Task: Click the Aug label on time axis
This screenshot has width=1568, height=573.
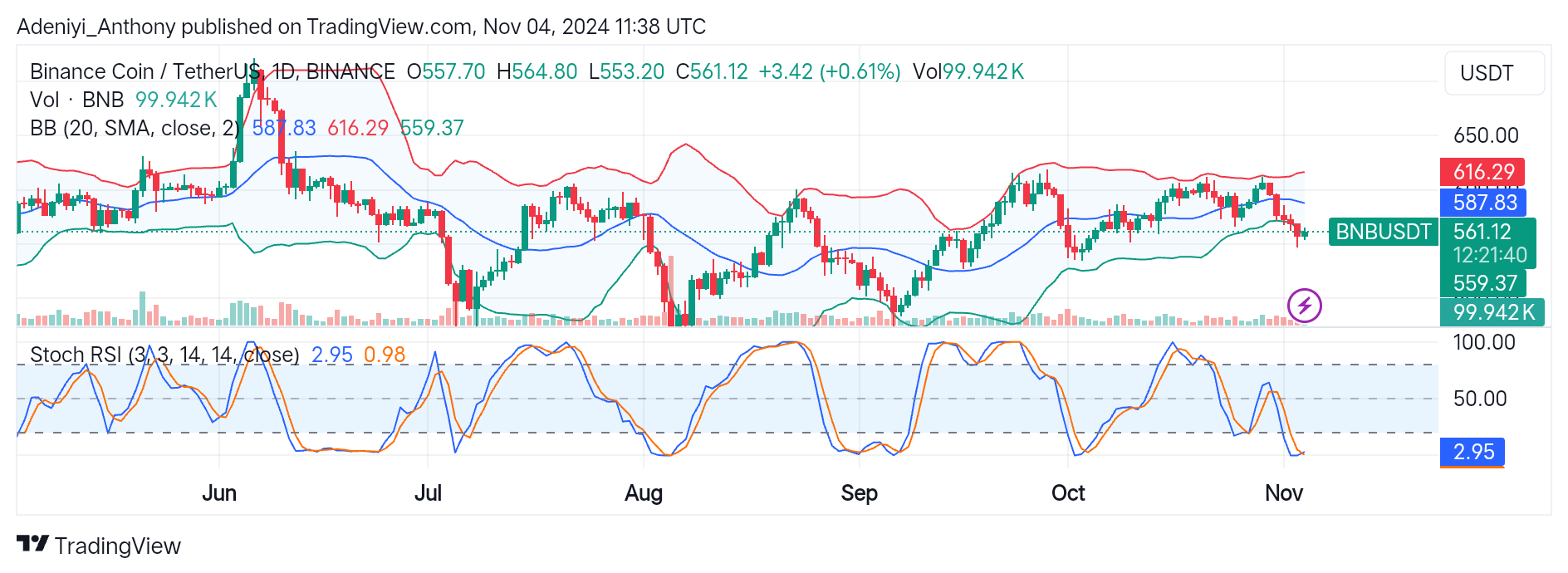Action: pyautogui.click(x=644, y=493)
